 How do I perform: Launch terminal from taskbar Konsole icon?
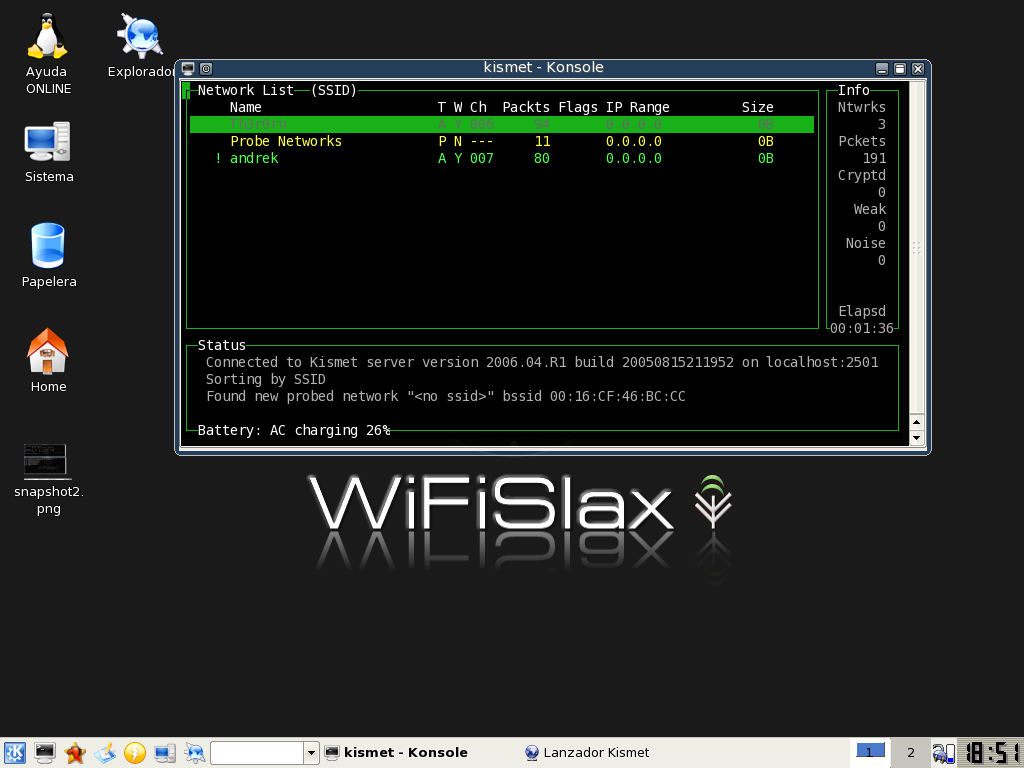coord(45,753)
